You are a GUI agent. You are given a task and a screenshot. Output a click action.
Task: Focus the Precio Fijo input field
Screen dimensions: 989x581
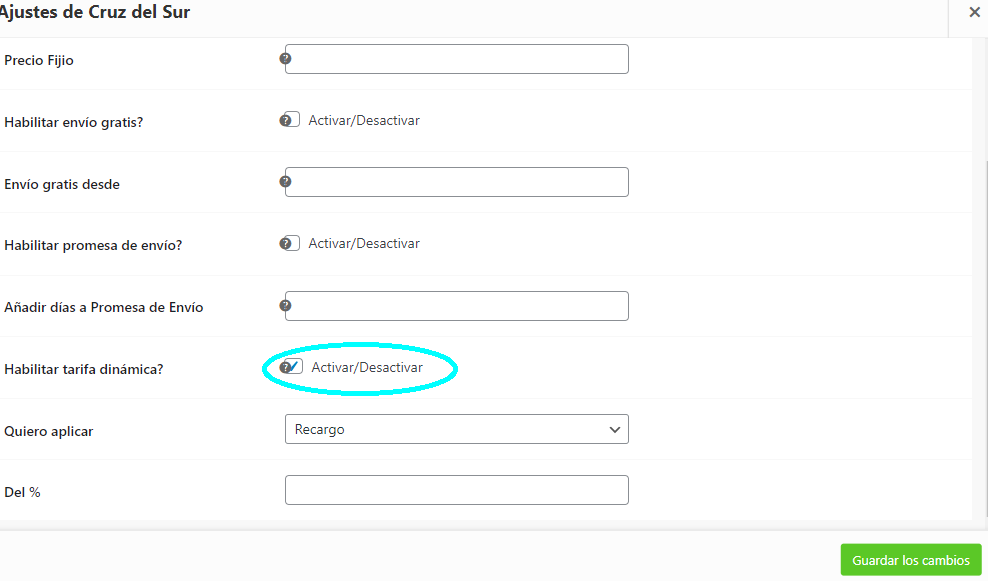coord(458,59)
